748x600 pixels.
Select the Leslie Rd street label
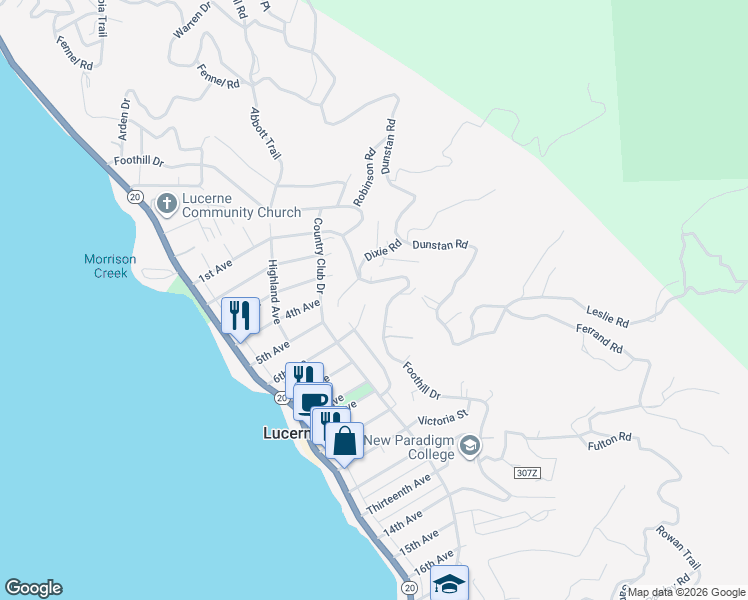pyautogui.click(x=607, y=317)
